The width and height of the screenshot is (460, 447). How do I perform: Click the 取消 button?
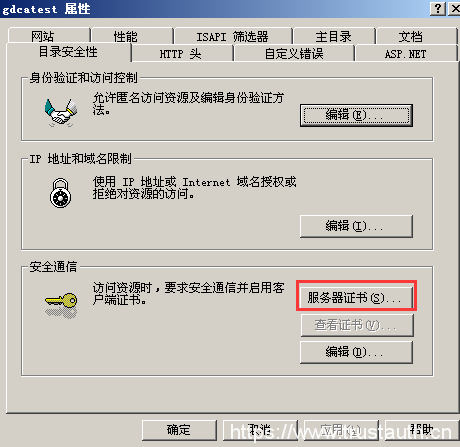[260, 430]
